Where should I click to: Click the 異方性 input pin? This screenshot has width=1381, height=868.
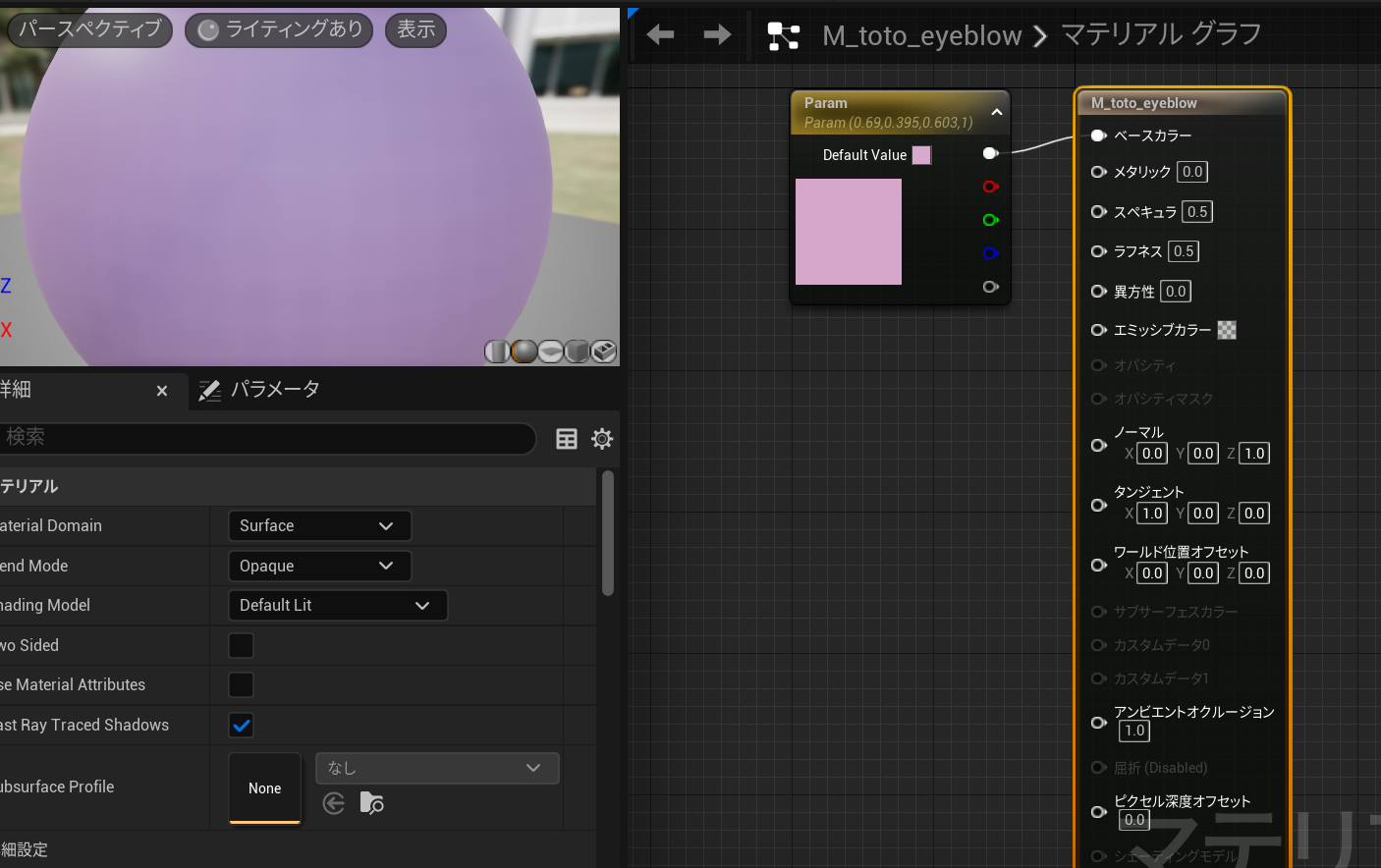click(x=1099, y=292)
